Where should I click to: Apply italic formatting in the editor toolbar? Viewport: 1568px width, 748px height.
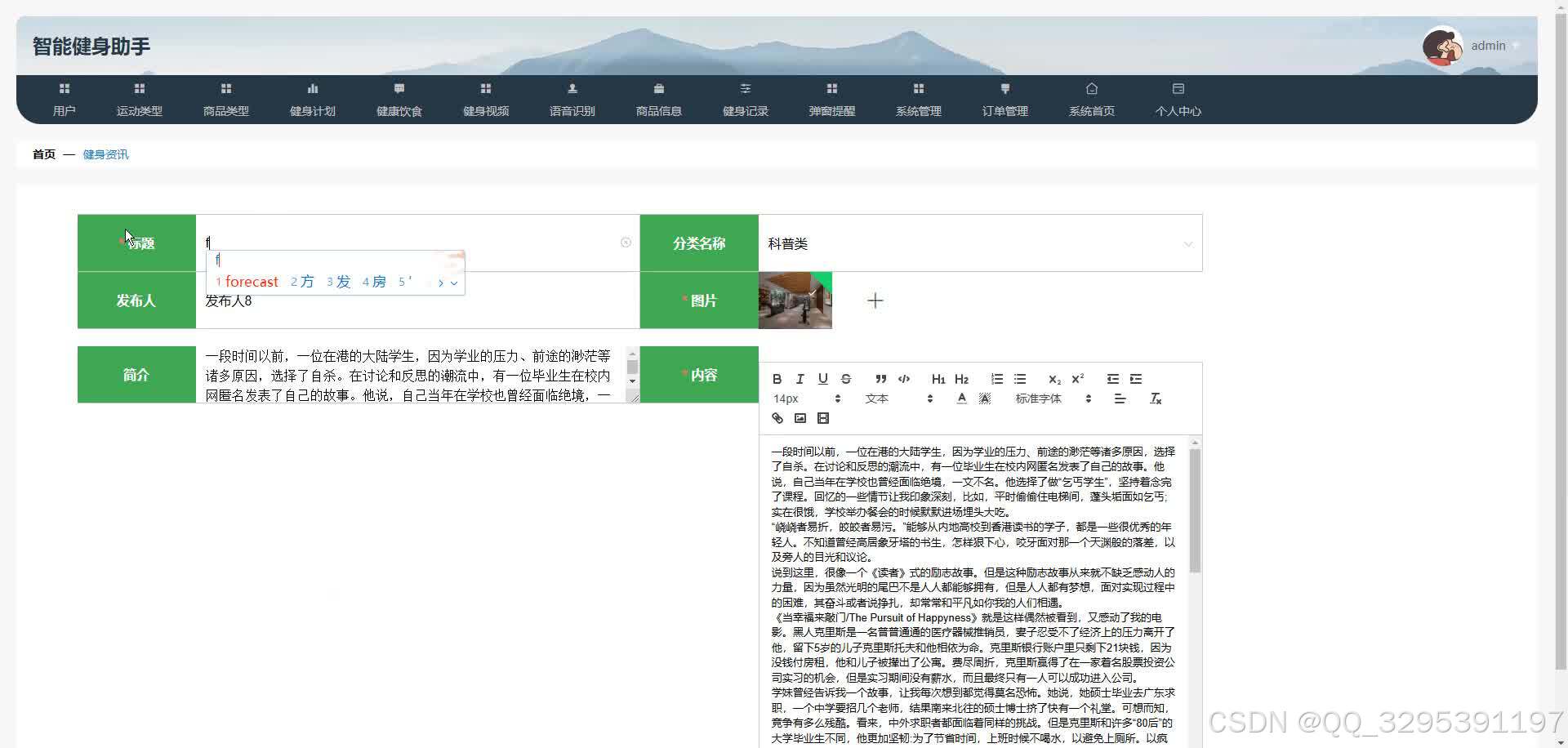tap(798, 378)
